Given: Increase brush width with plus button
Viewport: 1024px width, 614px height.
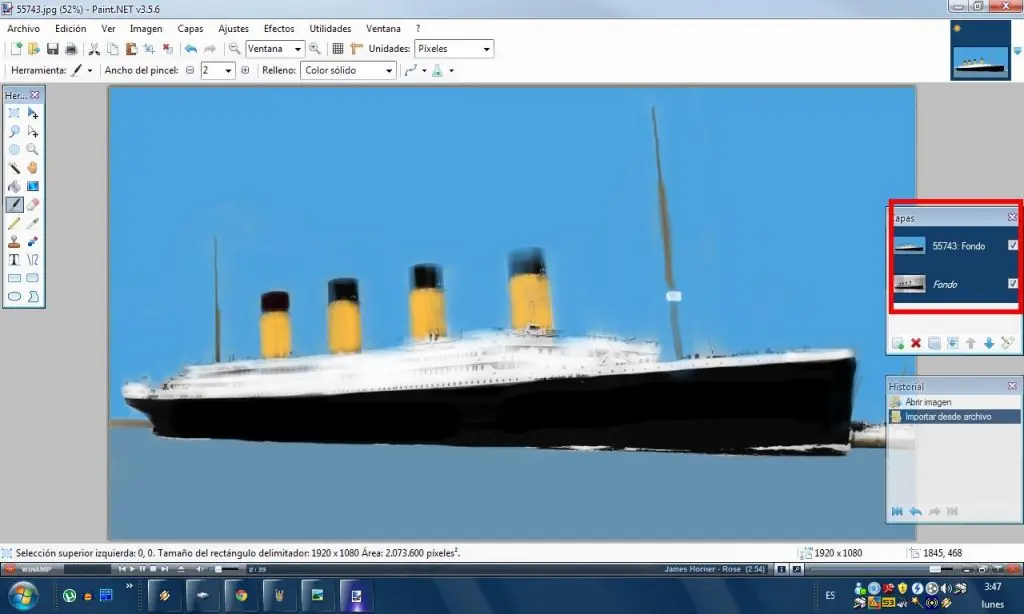Looking at the screenshot, I should (x=245, y=71).
